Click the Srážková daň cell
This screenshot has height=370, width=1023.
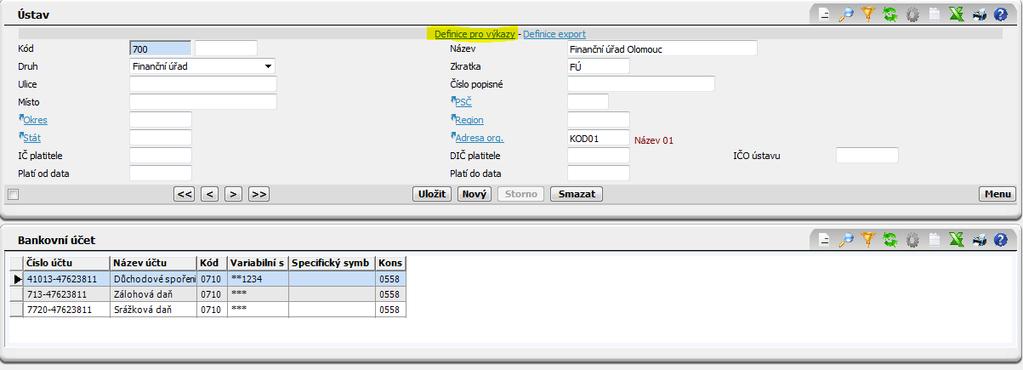point(153,310)
